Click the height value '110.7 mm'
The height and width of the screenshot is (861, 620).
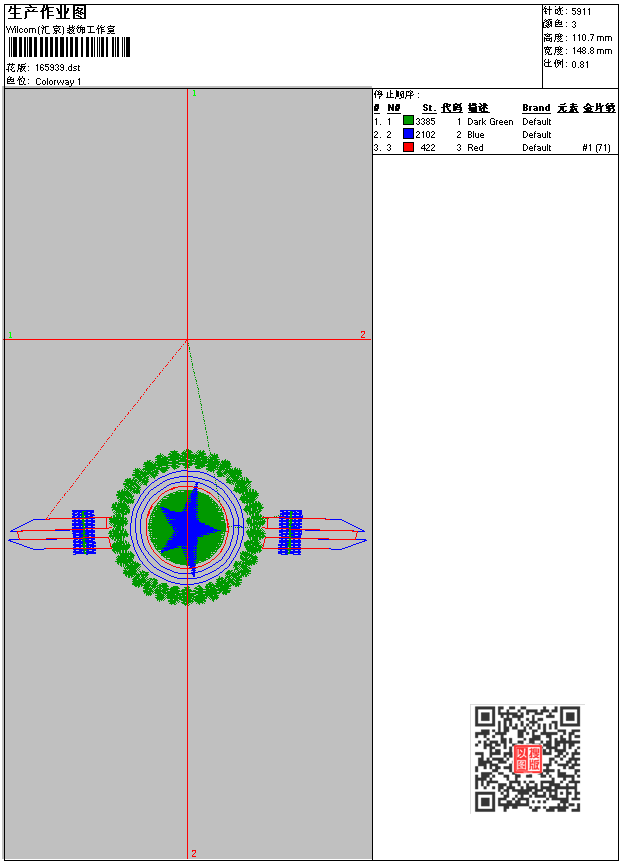click(x=592, y=38)
